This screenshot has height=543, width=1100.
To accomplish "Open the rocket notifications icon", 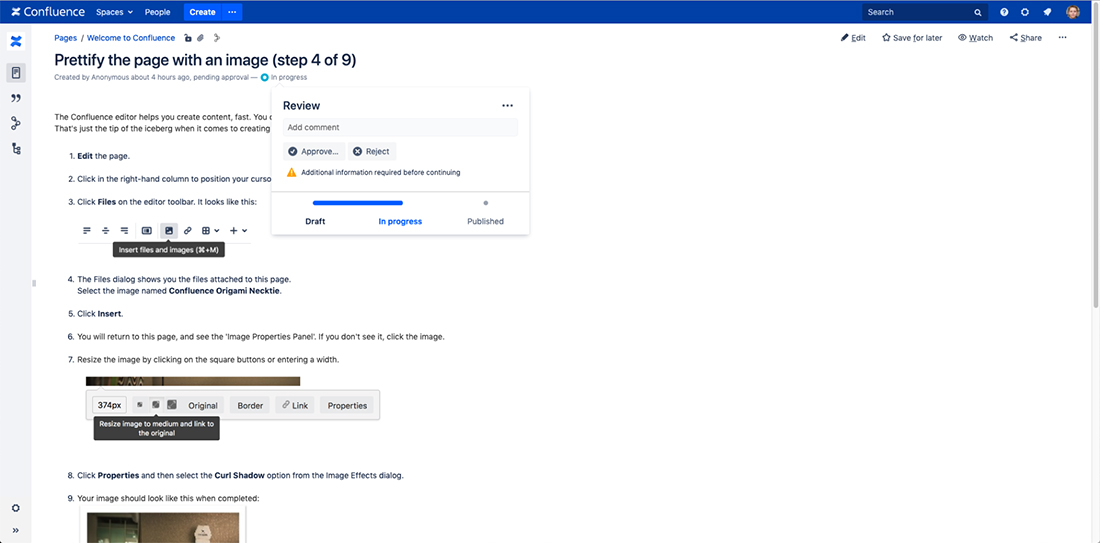I will coord(1047,12).
